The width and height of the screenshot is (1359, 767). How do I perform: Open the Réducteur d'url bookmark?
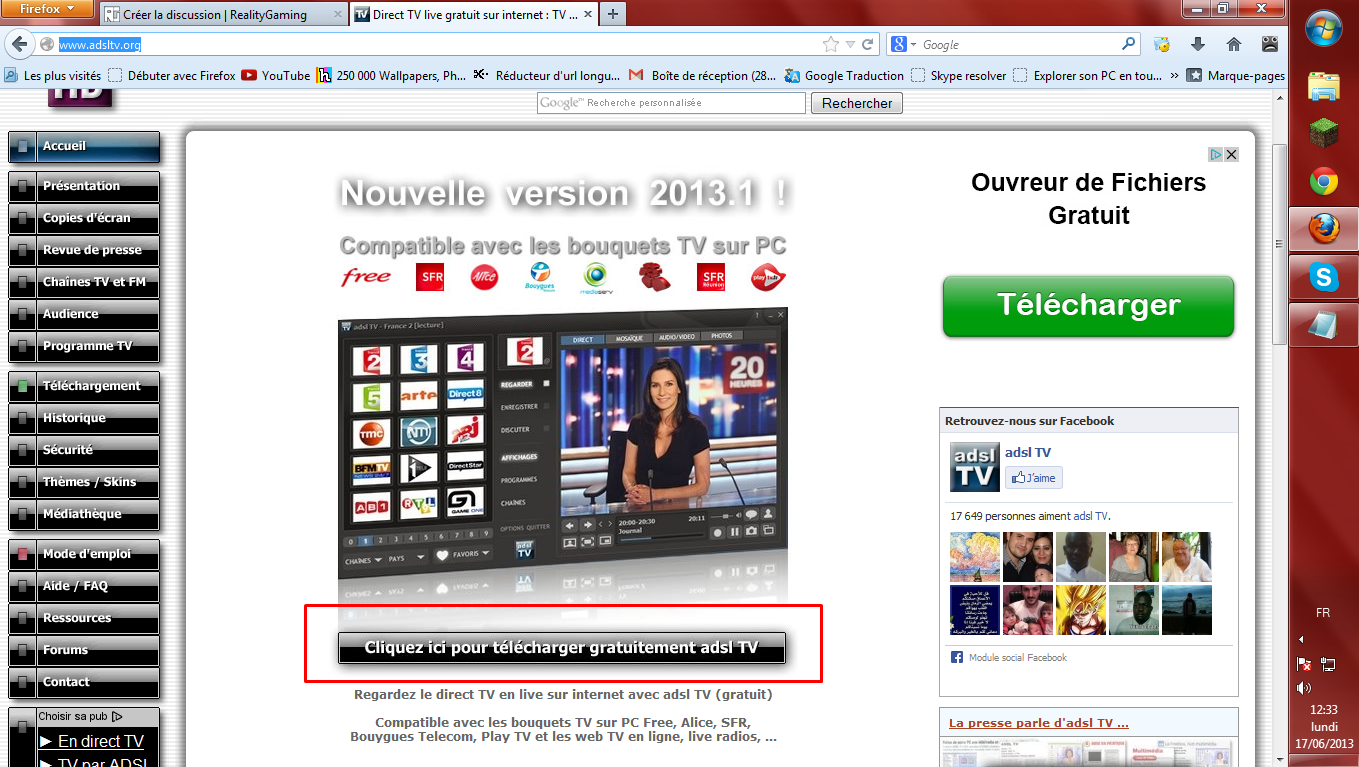pyautogui.click(x=548, y=75)
